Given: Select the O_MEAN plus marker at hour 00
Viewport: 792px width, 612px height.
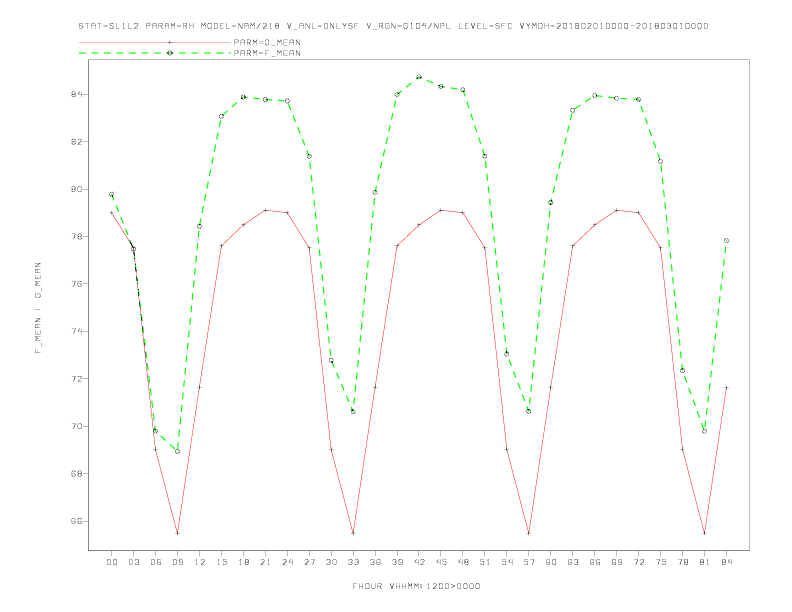Looking at the screenshot, I should click(112, 213).
